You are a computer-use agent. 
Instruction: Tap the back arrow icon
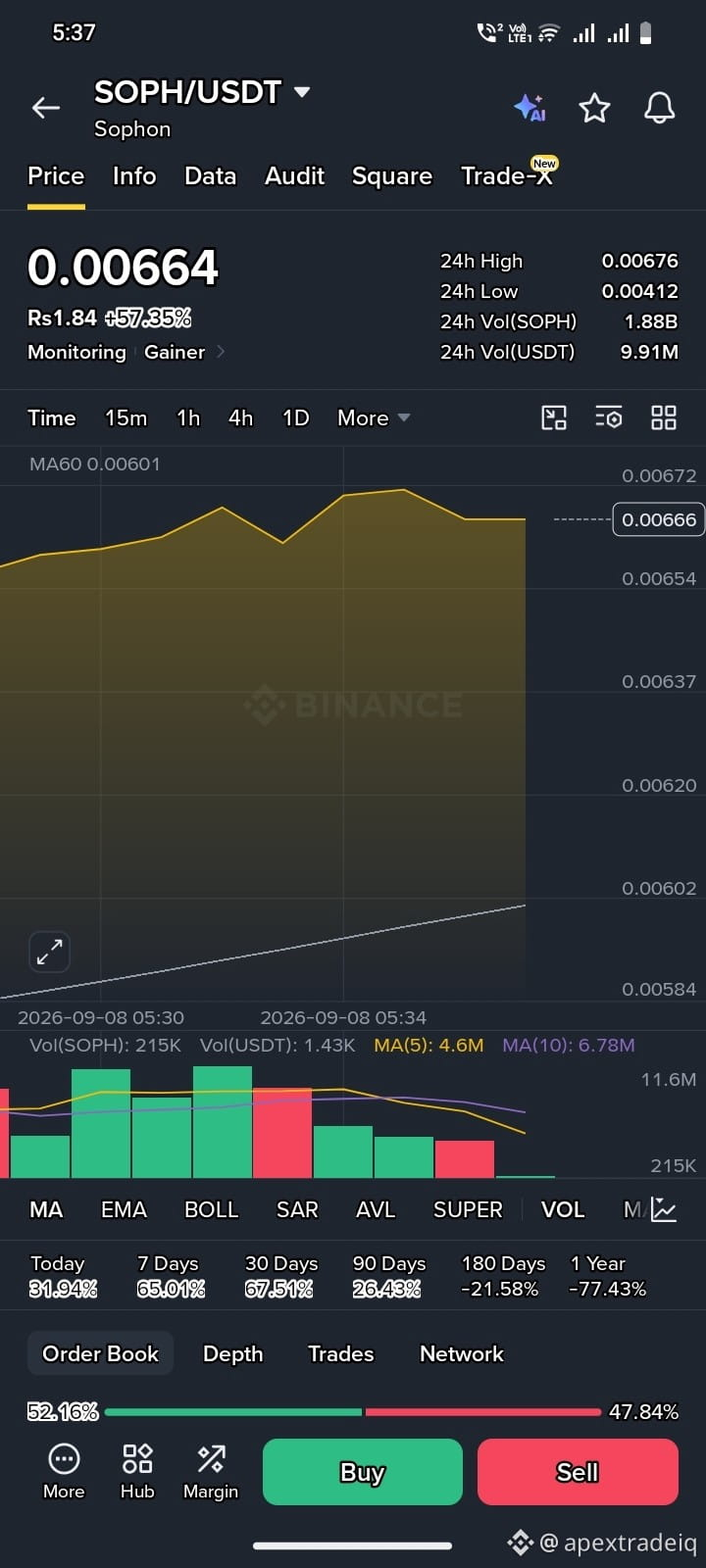[x=46, y=108]
